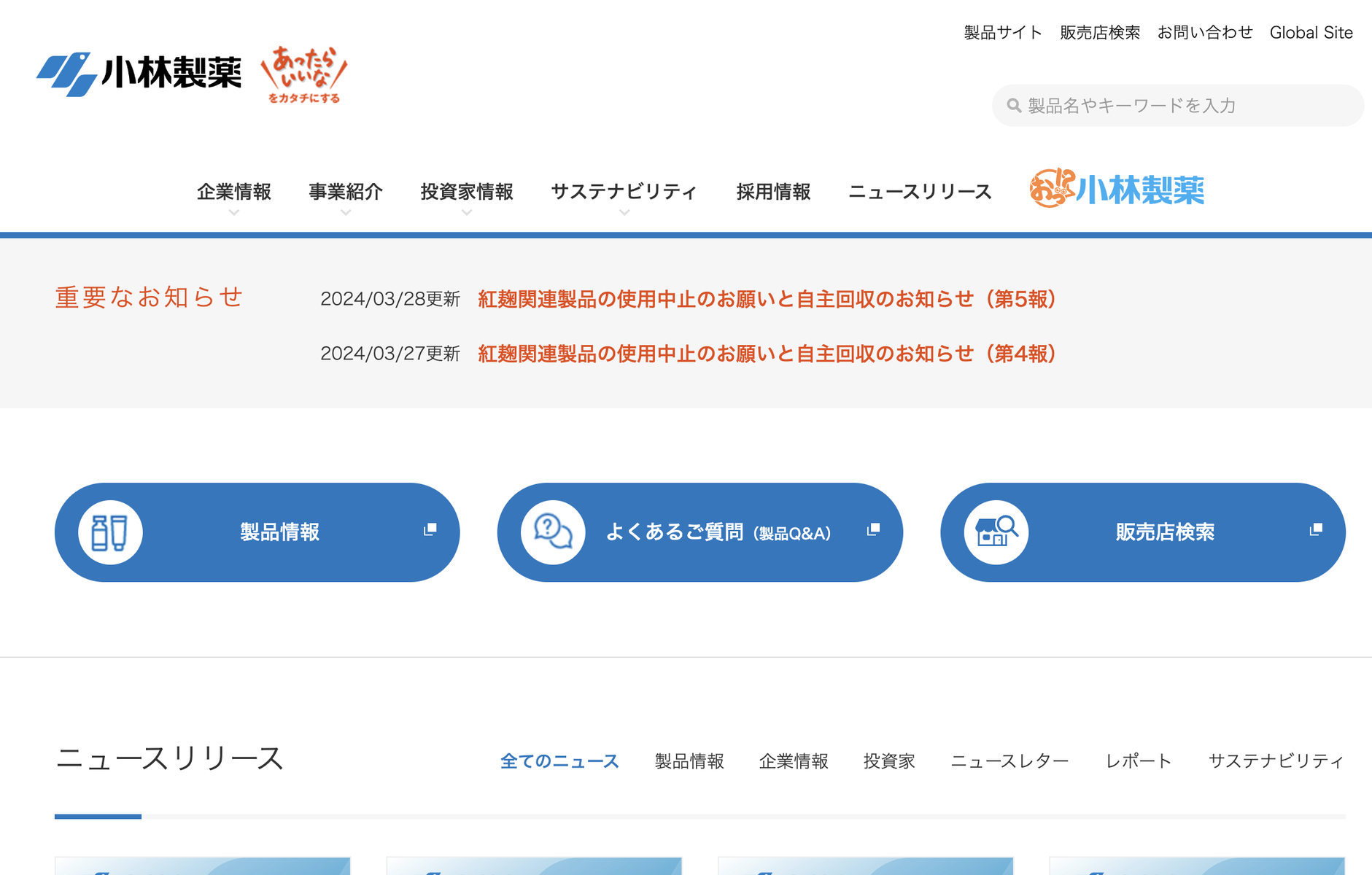Click the 2024/03/27更新 date text
1372x875 pixels.
(390, 354)
